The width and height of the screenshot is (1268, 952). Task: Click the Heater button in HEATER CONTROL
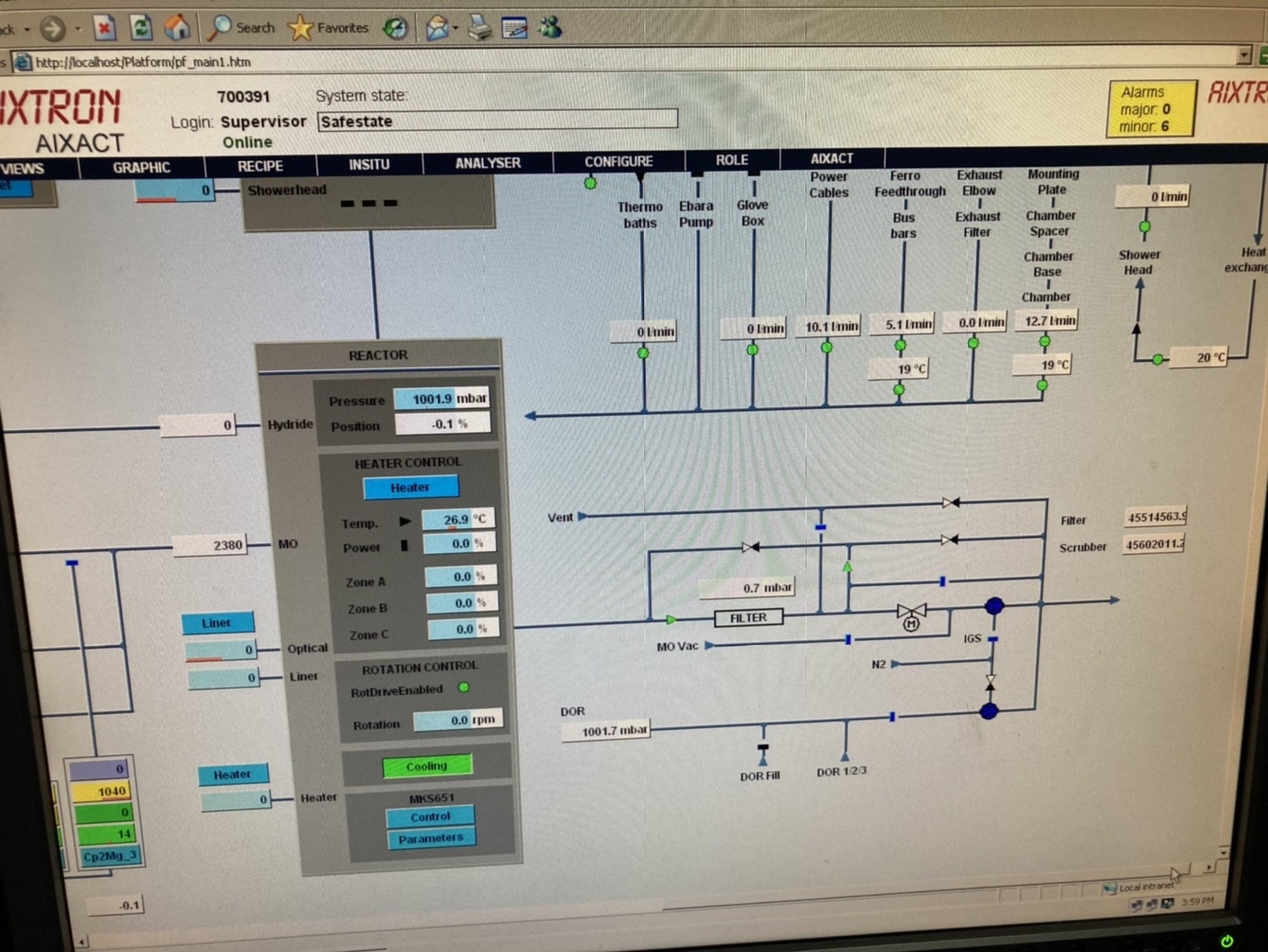click(410, 487)
